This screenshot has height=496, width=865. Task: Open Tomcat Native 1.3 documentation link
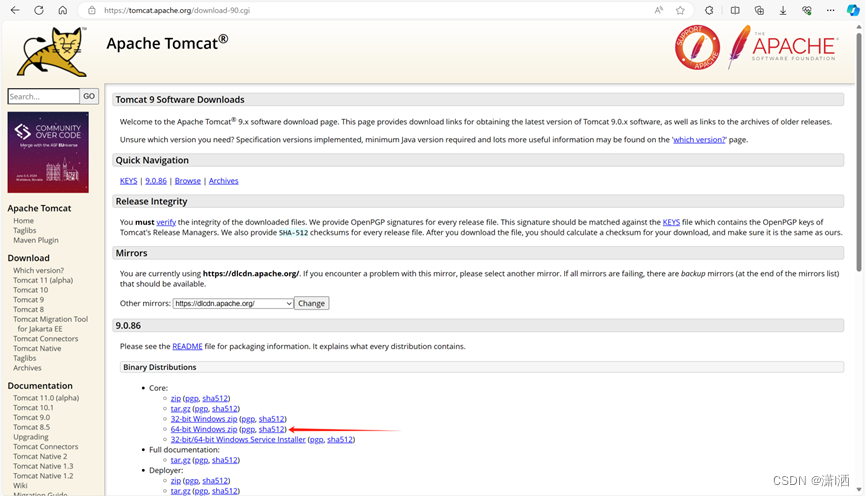[43, 466]
